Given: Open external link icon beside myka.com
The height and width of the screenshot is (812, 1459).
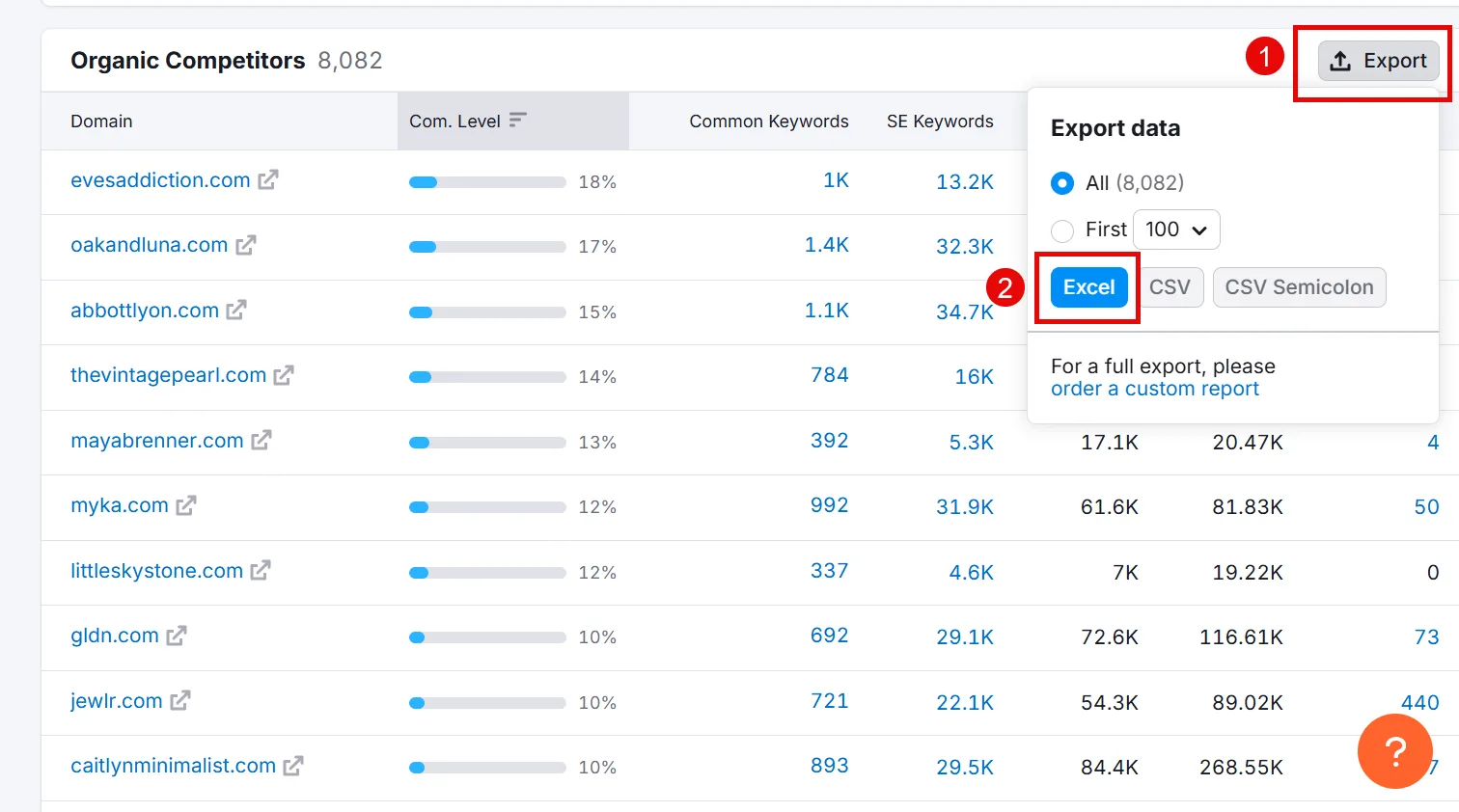Looking at the screenshot, I should tap(186, 505).
